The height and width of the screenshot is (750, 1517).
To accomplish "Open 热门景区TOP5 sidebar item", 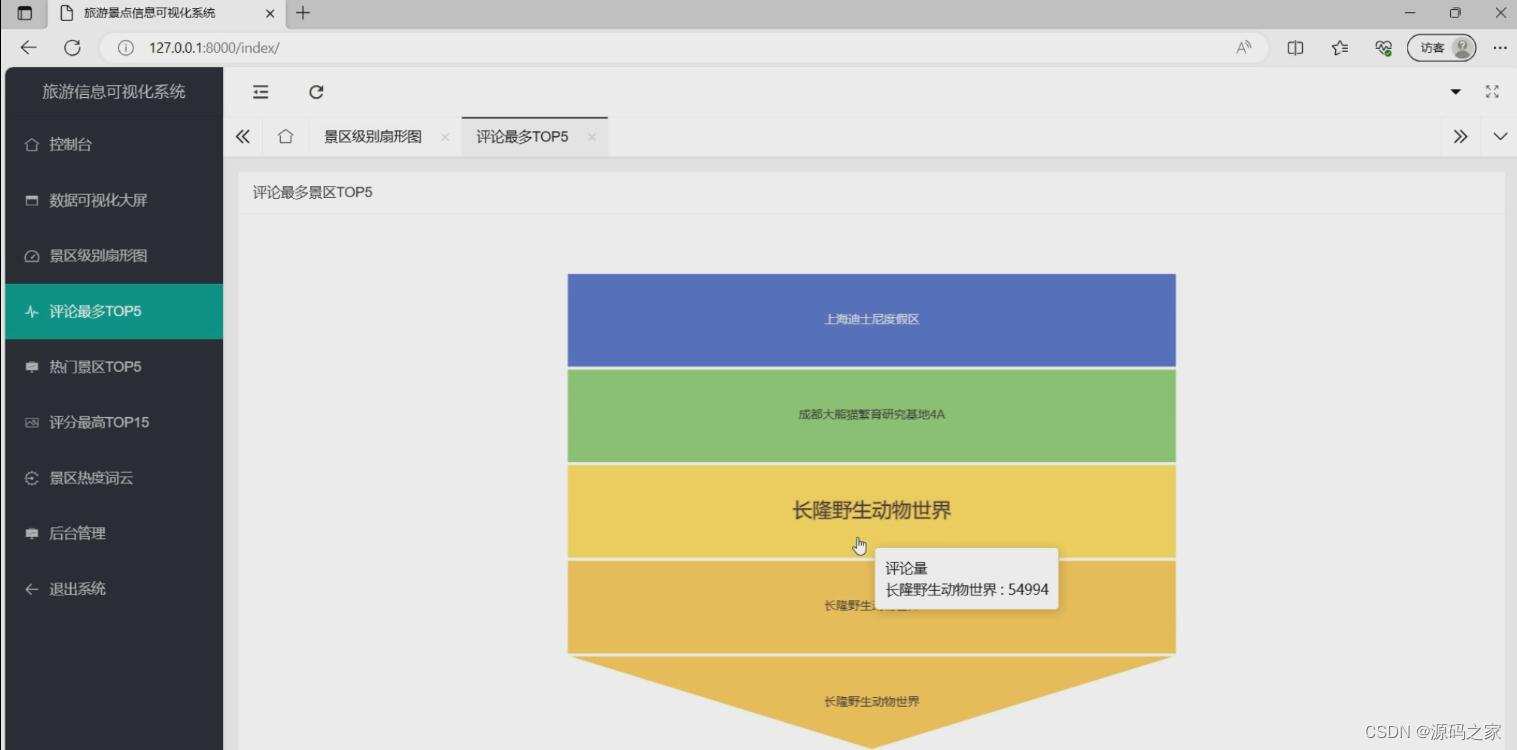I will click(114, 367).
